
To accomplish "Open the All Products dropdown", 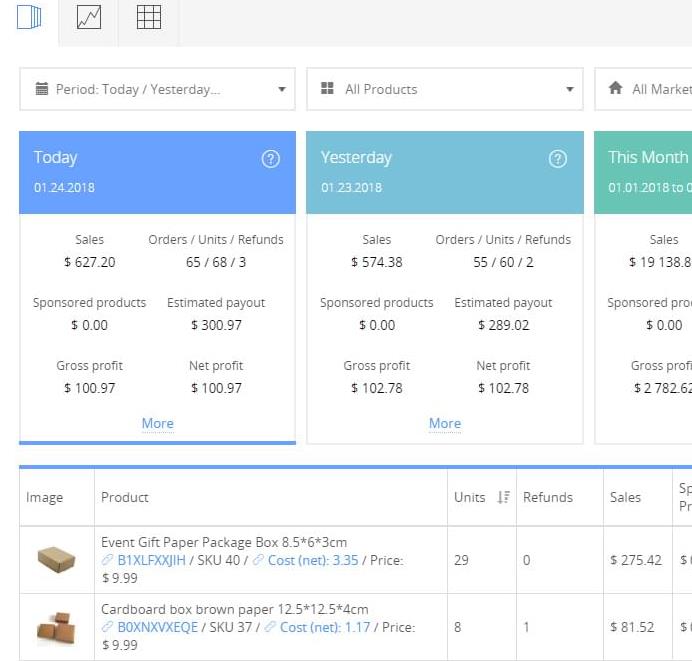I will (x=444, y=89).
